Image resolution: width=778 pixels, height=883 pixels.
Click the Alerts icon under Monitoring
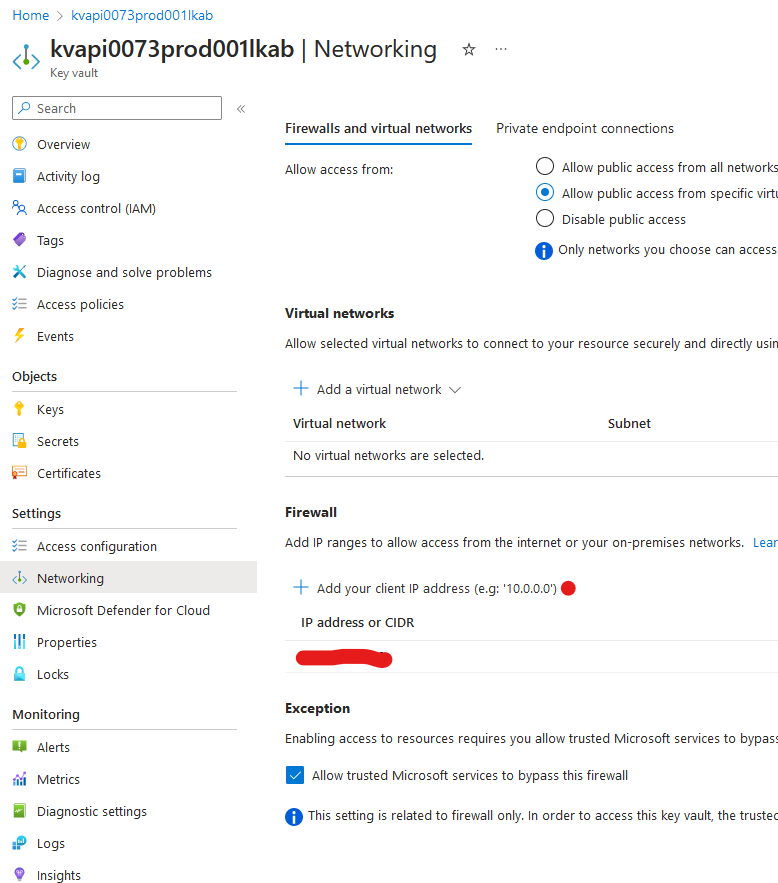point(20,747)
